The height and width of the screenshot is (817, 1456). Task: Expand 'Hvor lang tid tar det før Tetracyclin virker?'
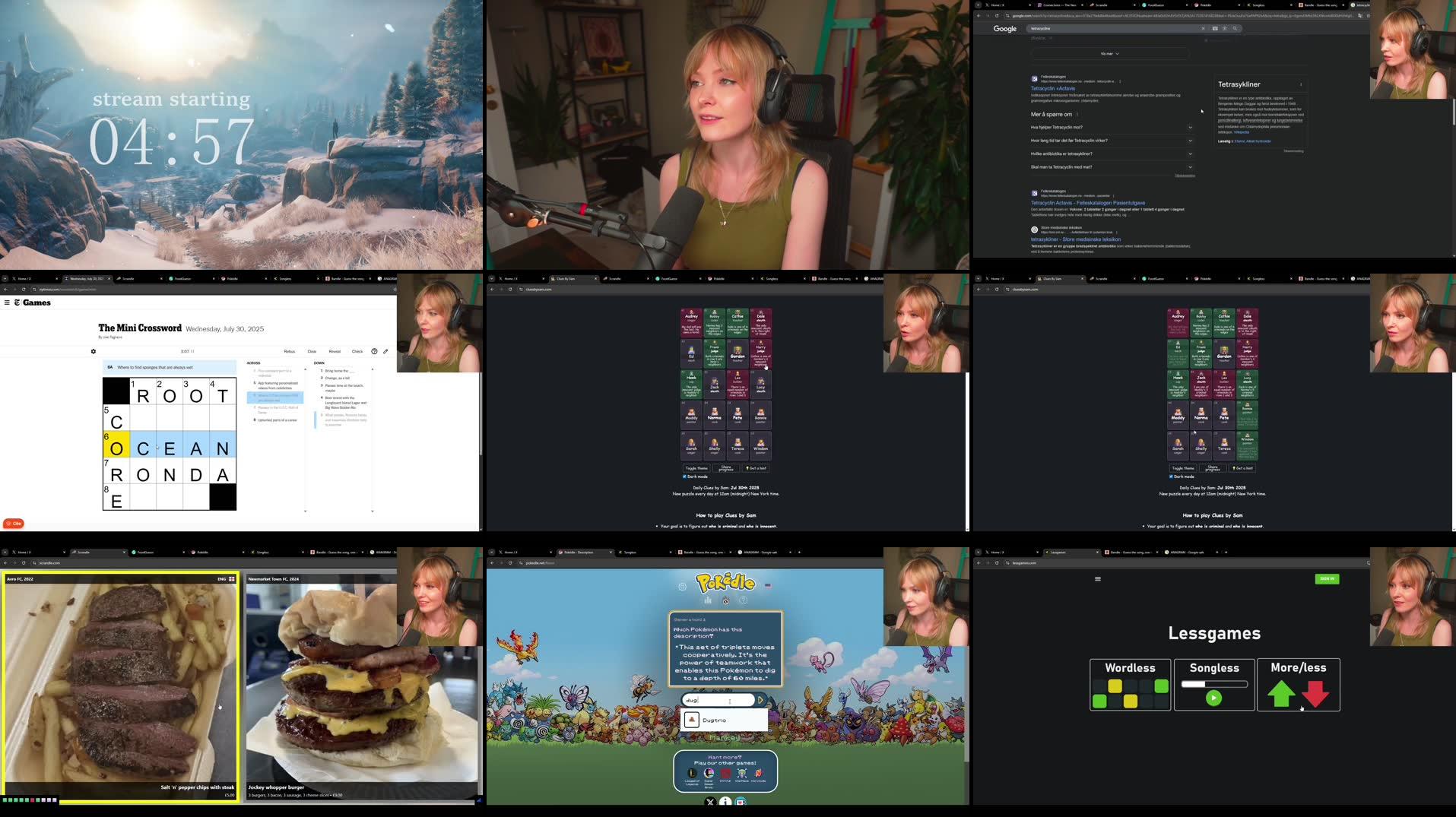coord(1111,141)
